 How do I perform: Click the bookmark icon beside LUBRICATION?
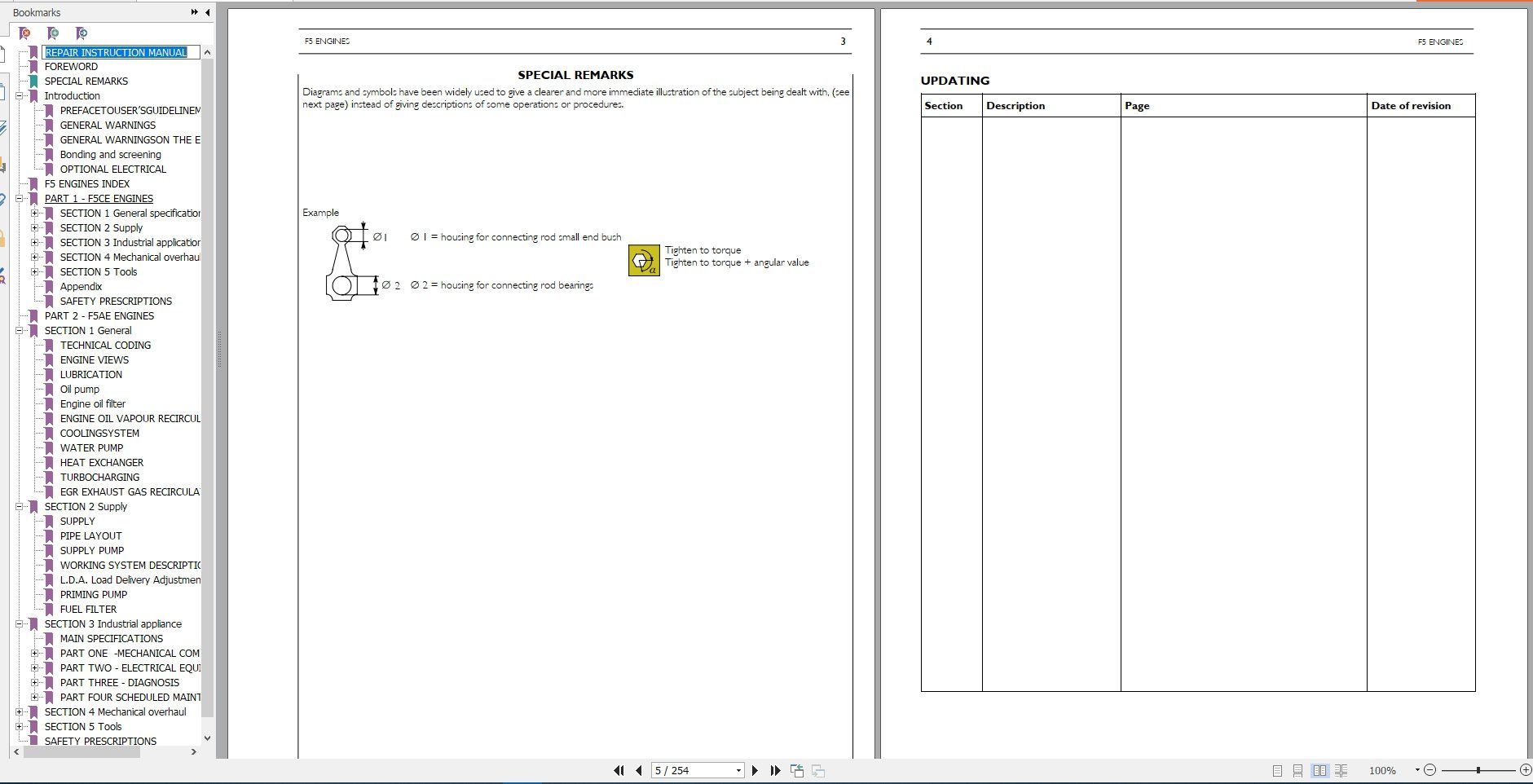coord(50,375)
